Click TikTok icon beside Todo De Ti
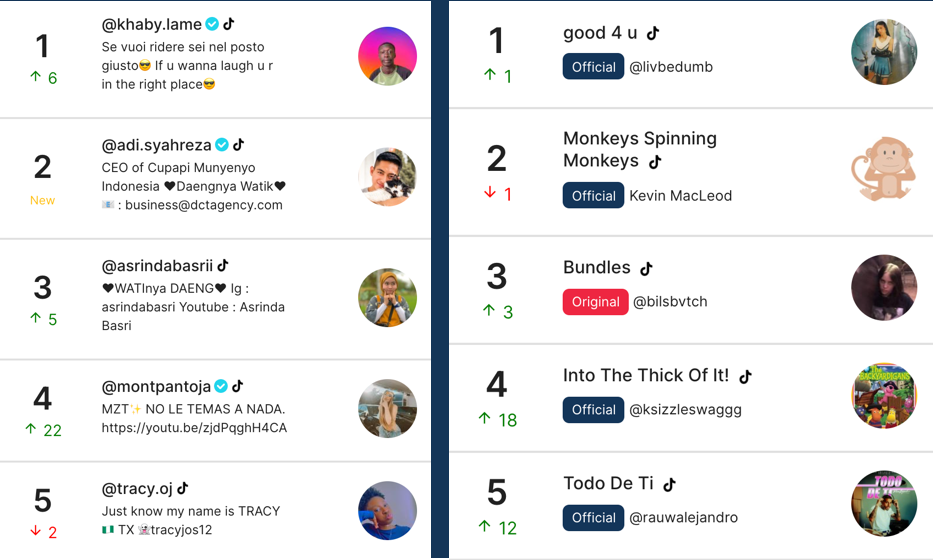Viewport: 933px width, 560px height. [x=670, y=484]
